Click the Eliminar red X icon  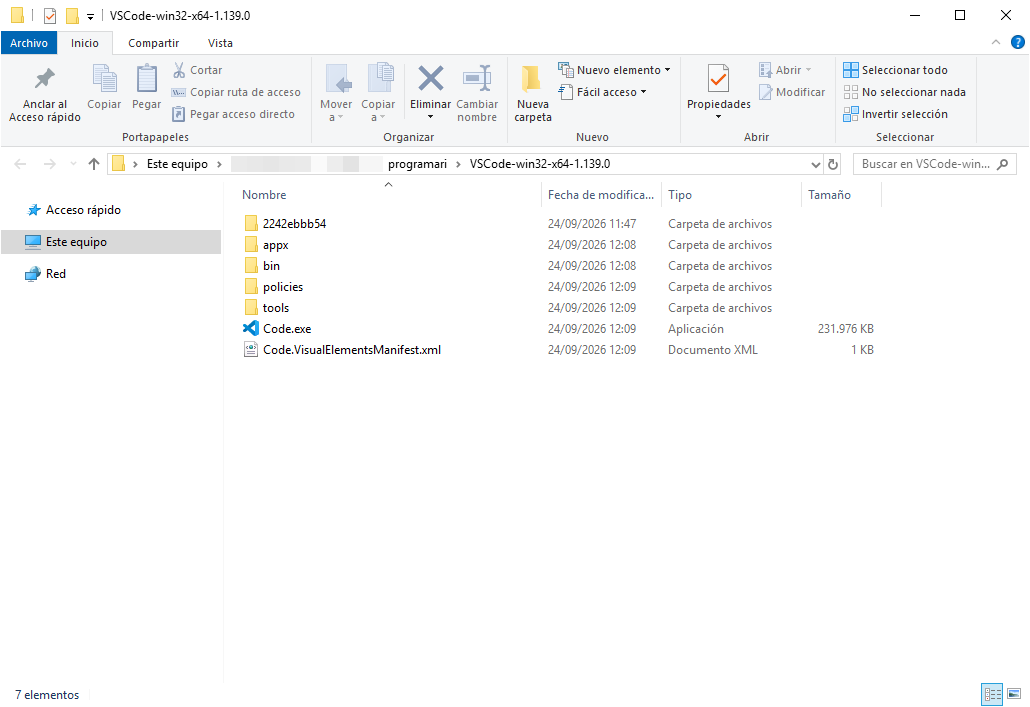click(430, 80)
